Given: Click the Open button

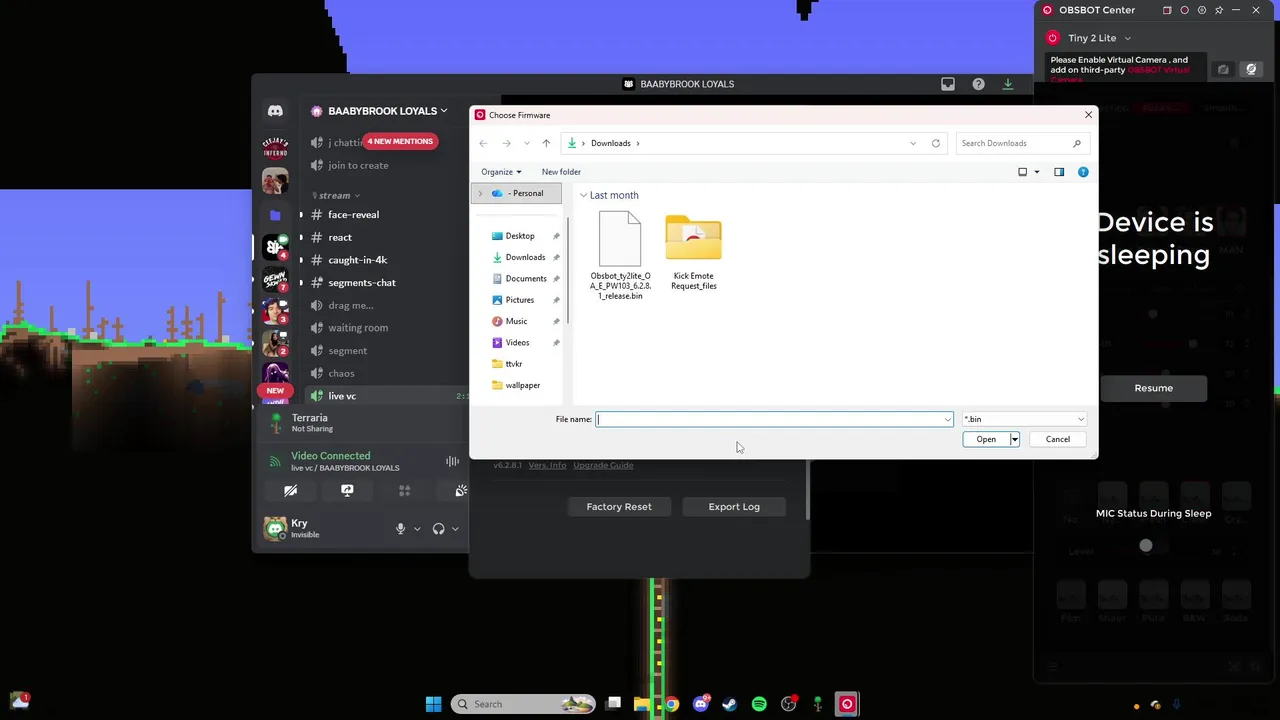Looking at the screenshot, I should (986, 439).
